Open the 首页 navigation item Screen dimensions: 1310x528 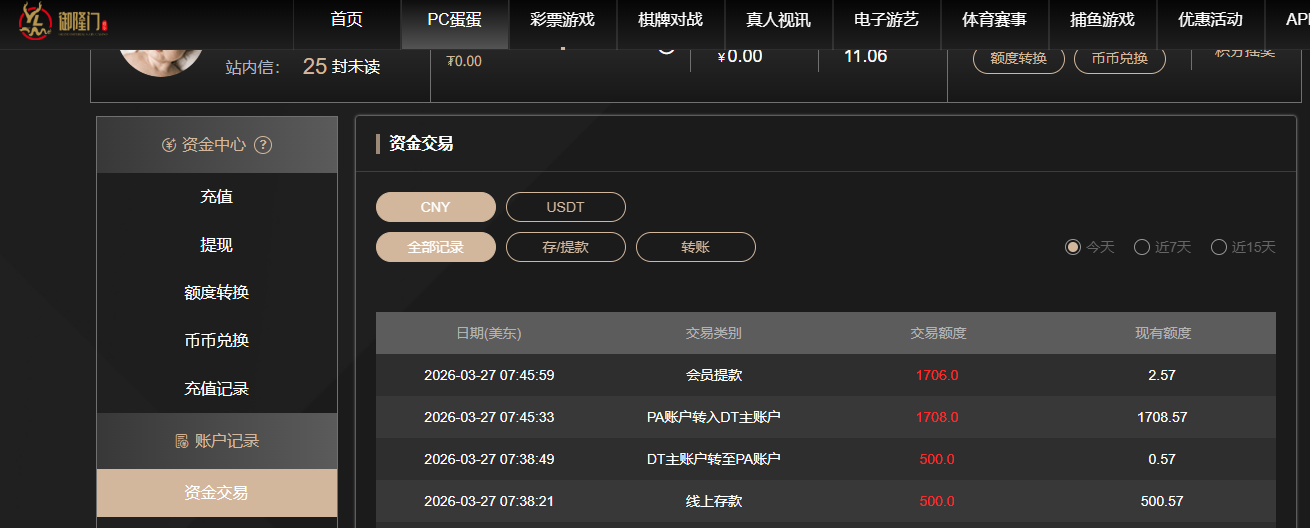346,20
